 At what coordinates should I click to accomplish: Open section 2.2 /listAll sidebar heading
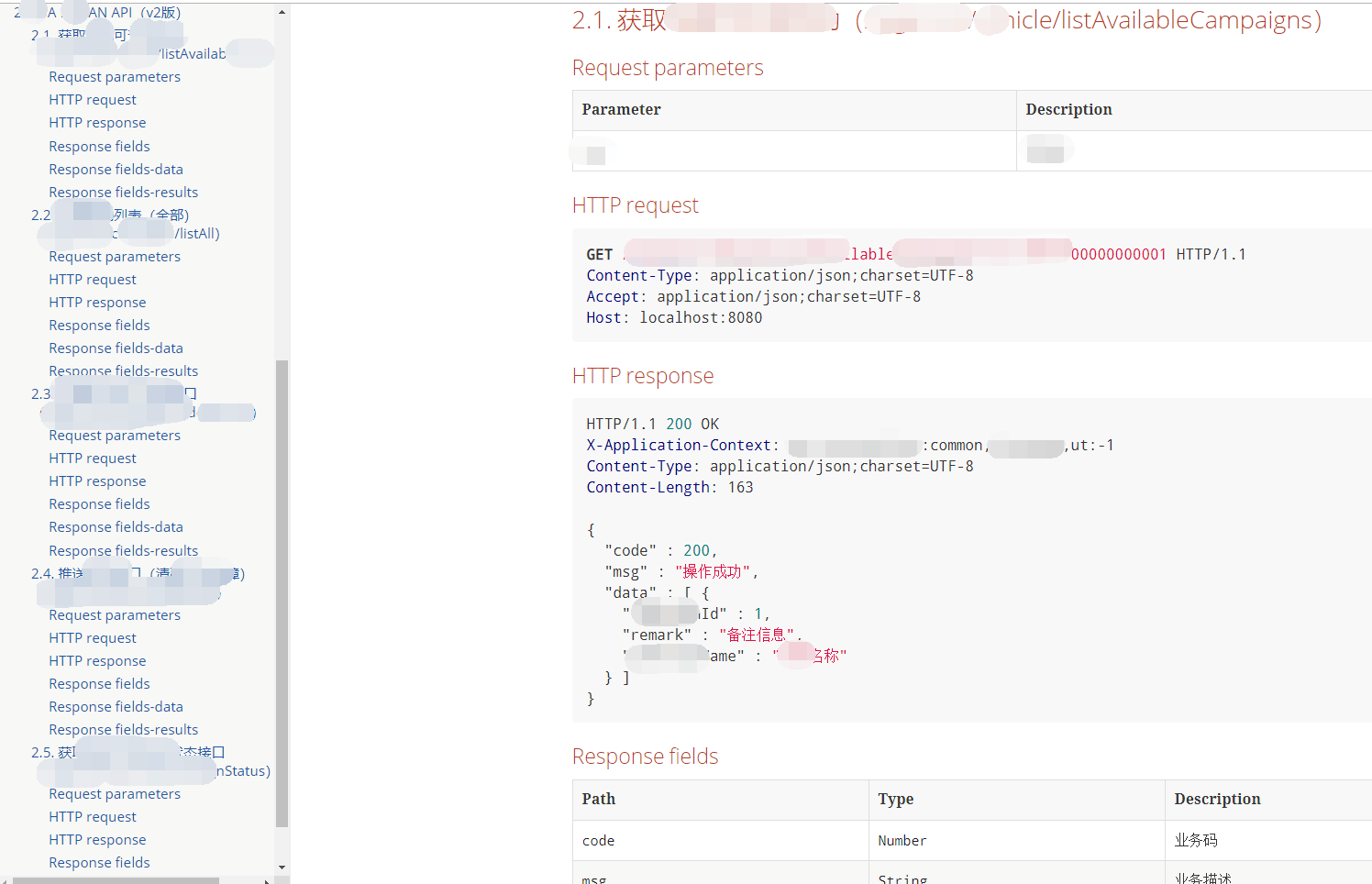[x=126, y=225]
